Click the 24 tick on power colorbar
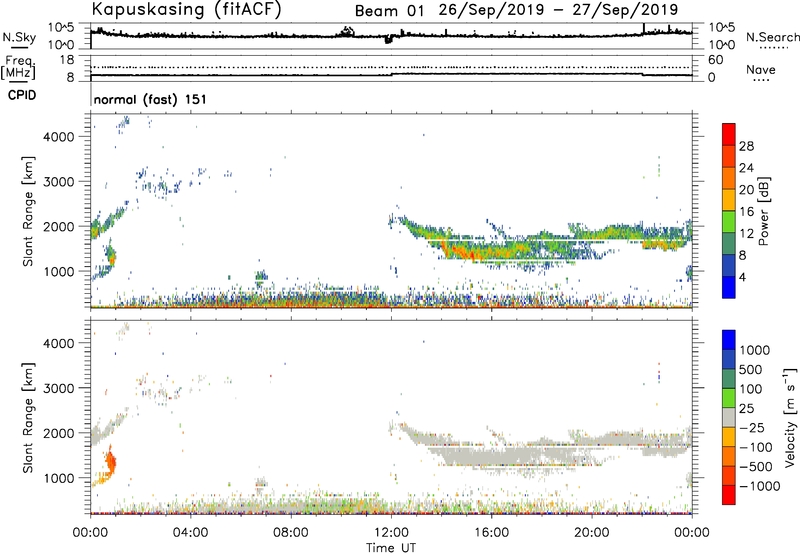Viewport: 800px width, 554px height. (x=746, y=168)
